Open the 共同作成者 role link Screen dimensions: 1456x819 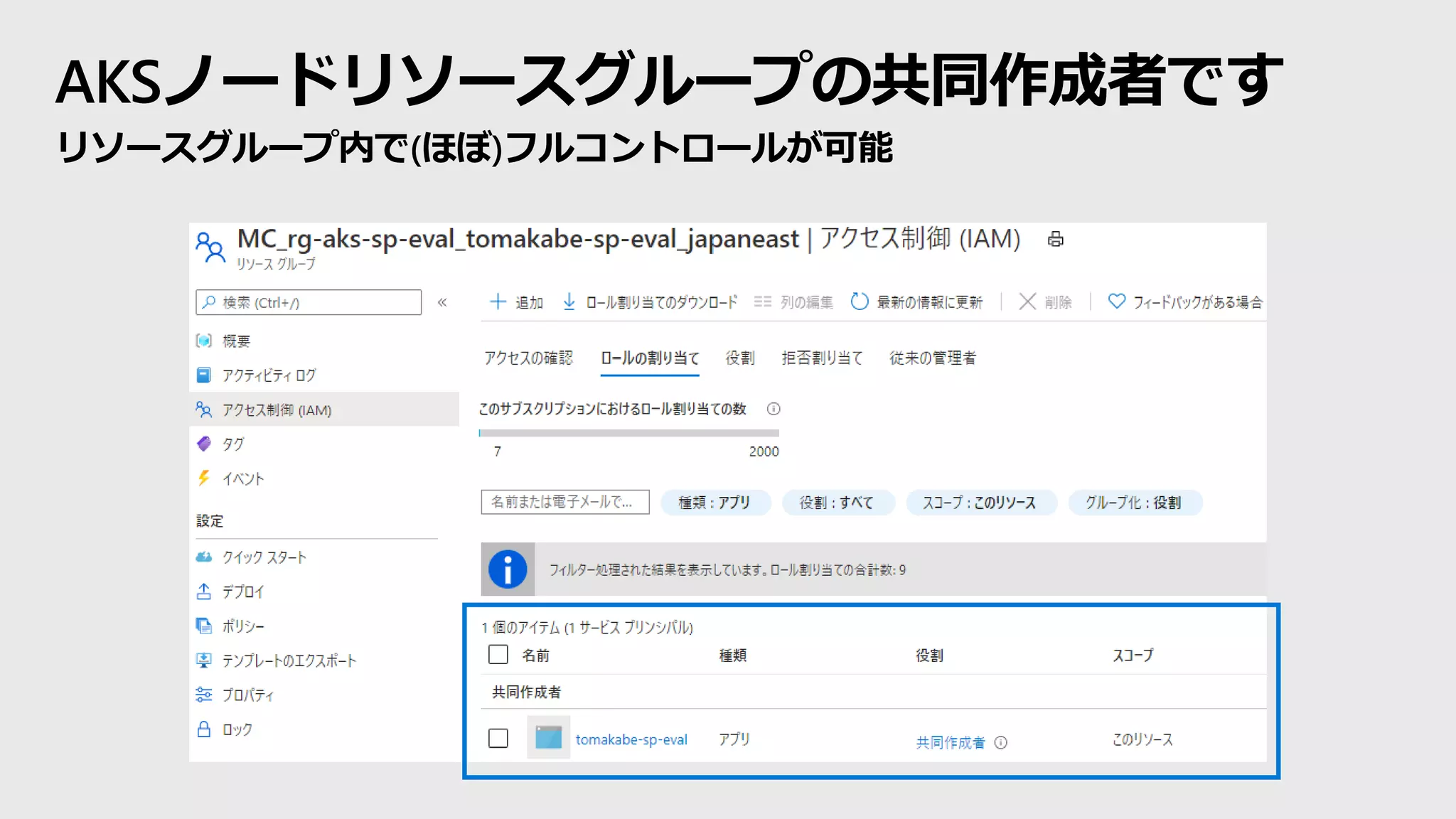(x=951, y=743)
